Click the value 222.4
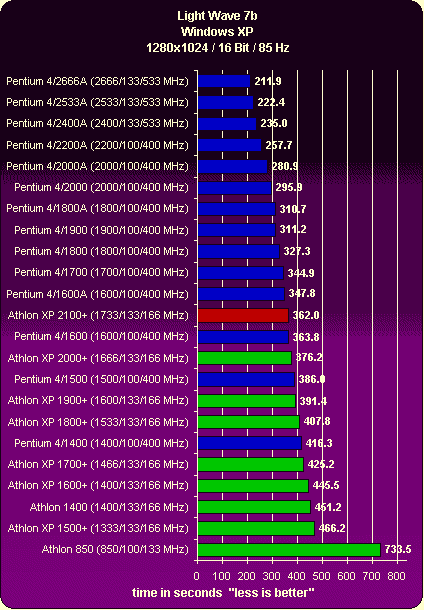The image size is (424, 610). [x=271, y=102]
